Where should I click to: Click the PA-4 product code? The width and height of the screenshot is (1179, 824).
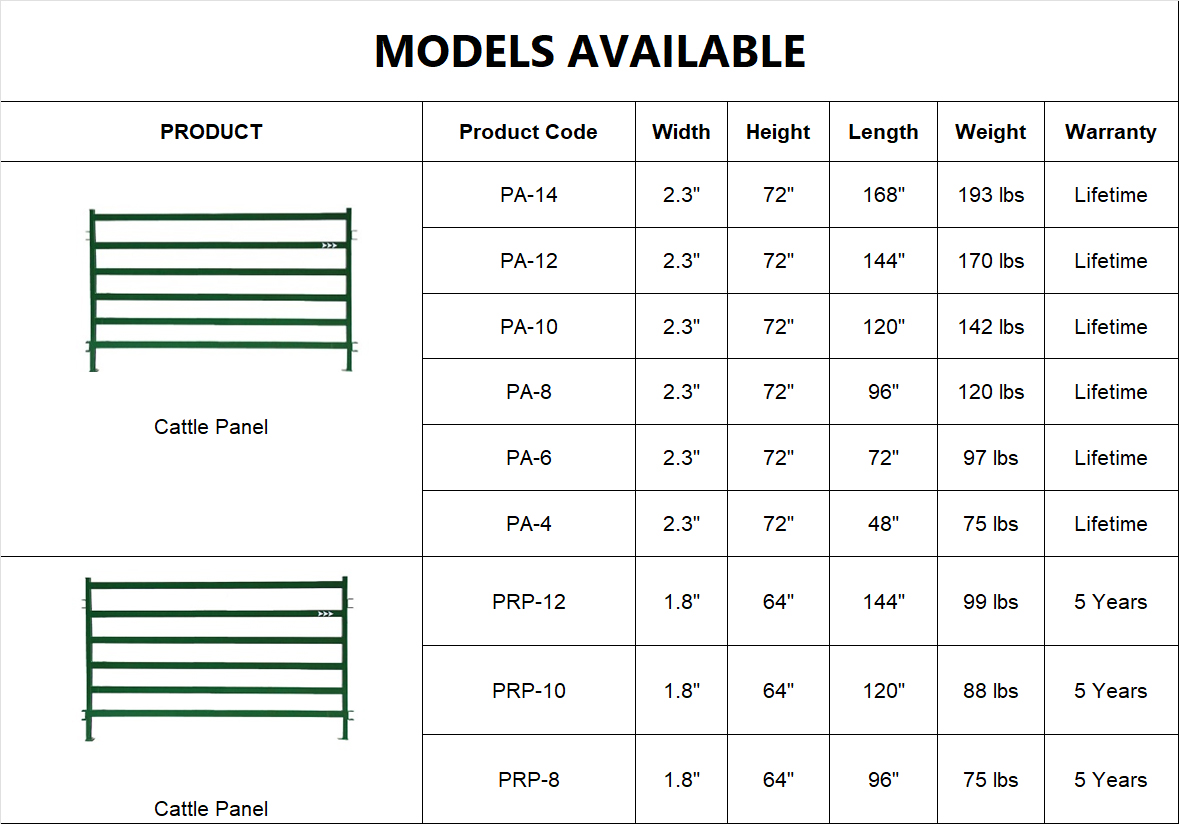point(529,524)
